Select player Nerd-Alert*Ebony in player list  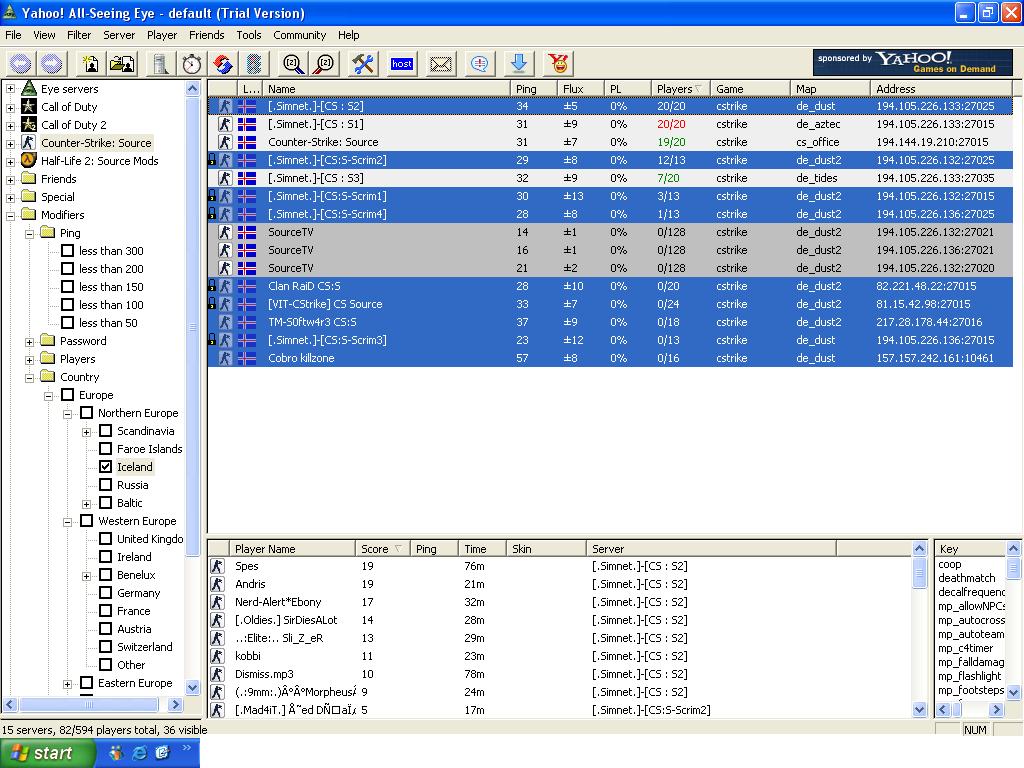pos(278,602)
